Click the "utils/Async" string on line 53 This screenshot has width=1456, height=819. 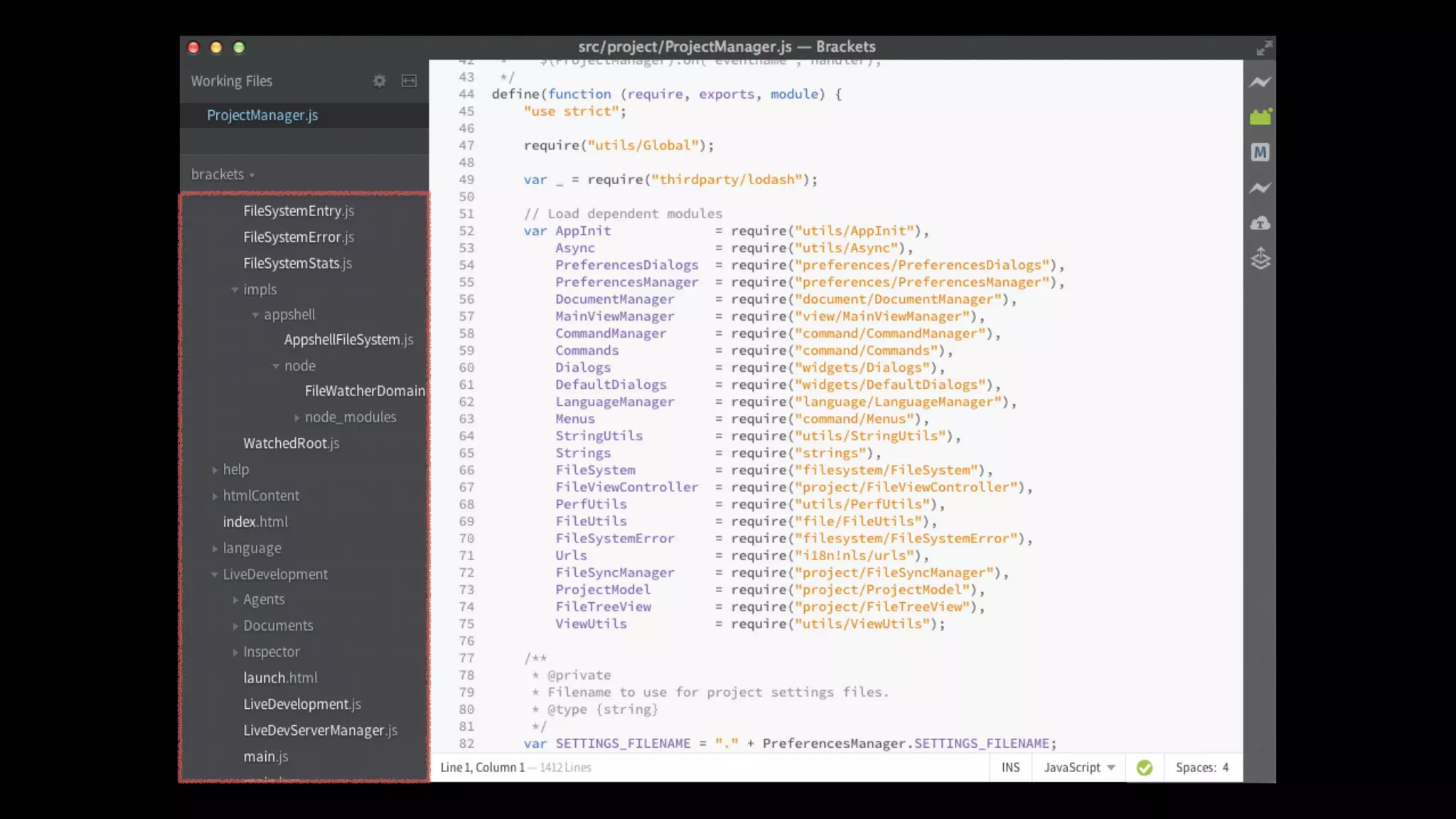(x=846, y=248)
